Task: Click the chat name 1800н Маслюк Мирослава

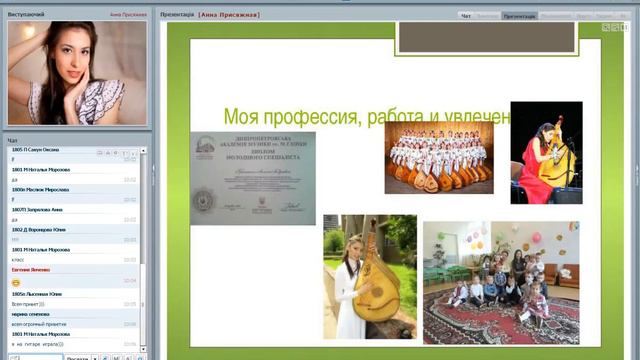Action: [40, 190]
